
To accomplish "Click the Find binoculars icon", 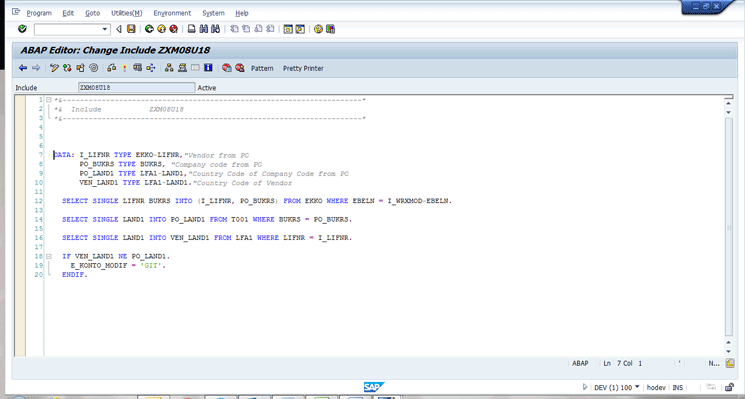I will pyautogui.click(x=203, y=29).
